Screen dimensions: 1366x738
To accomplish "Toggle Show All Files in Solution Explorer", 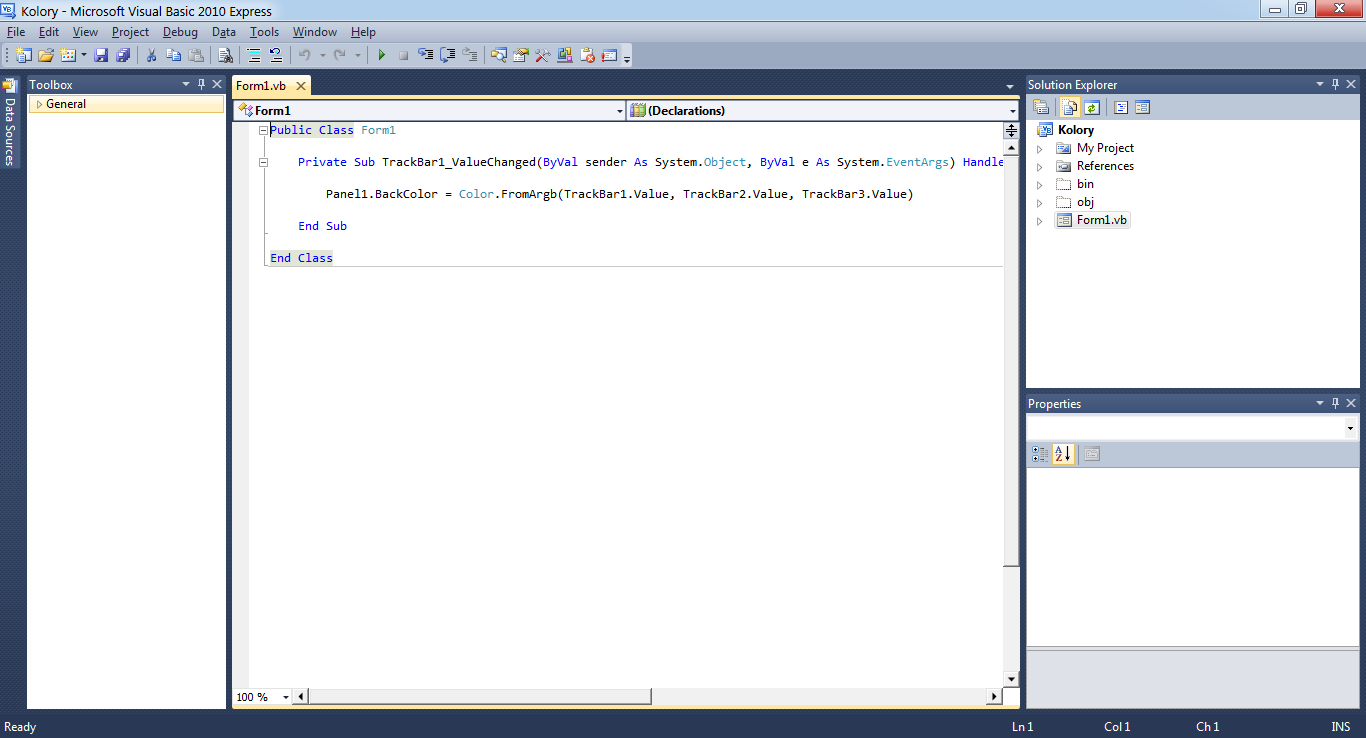I will [1070, 107].
